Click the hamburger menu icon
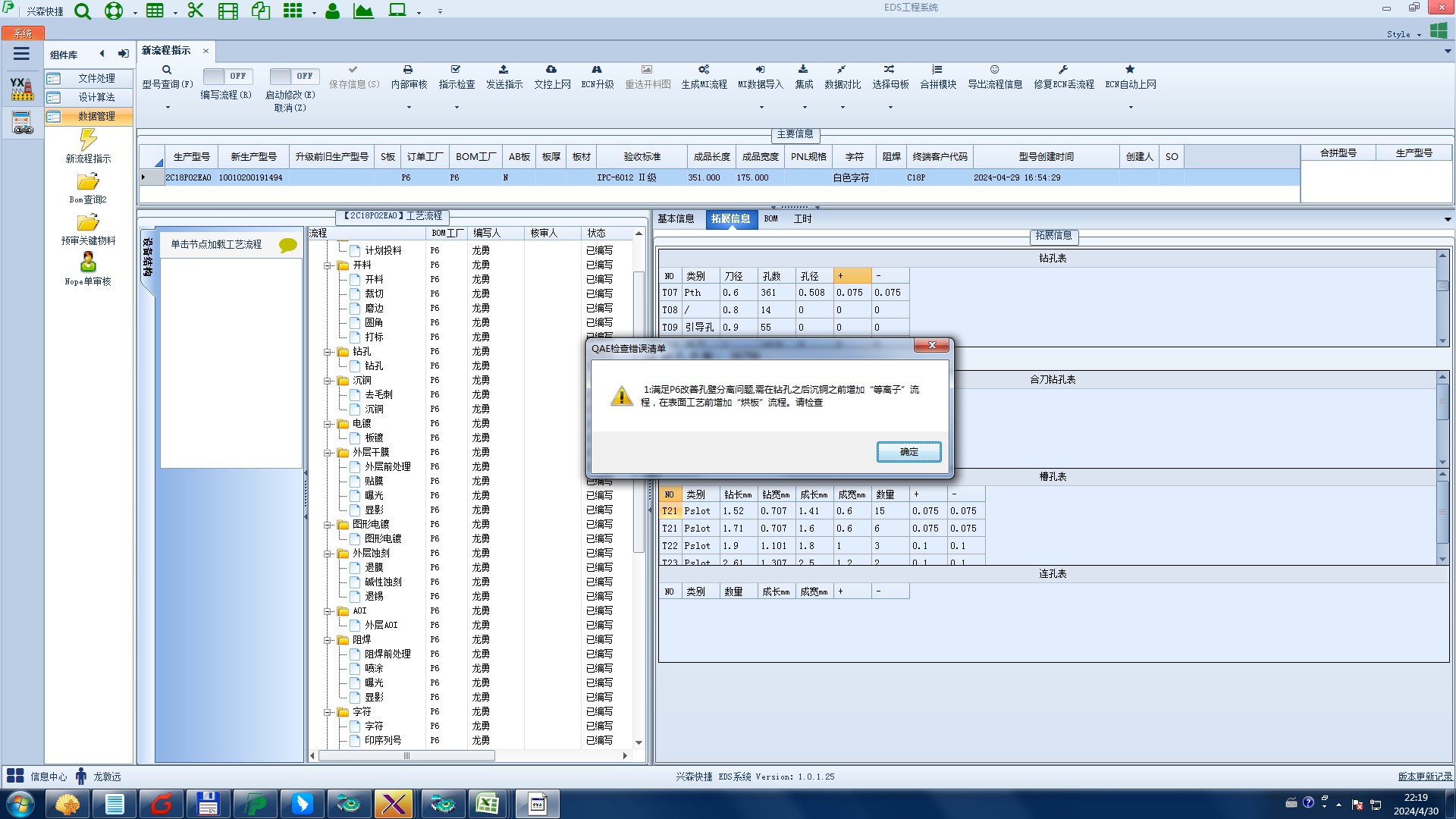The image size is (1456, 819). coord(21,54)
